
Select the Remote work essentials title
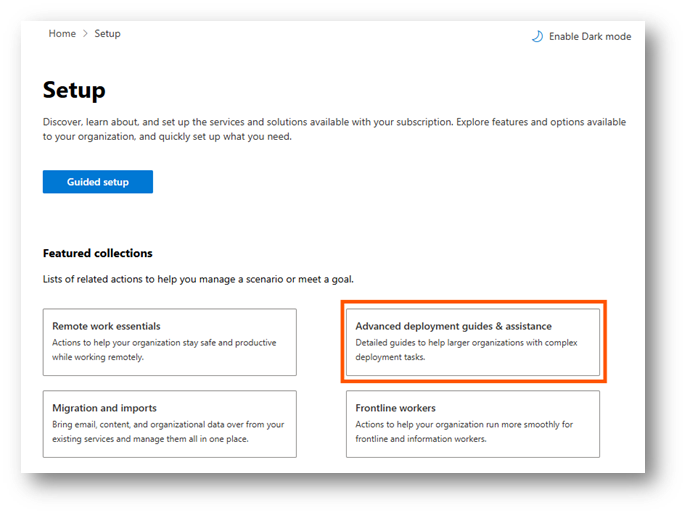tap(106, 326)
